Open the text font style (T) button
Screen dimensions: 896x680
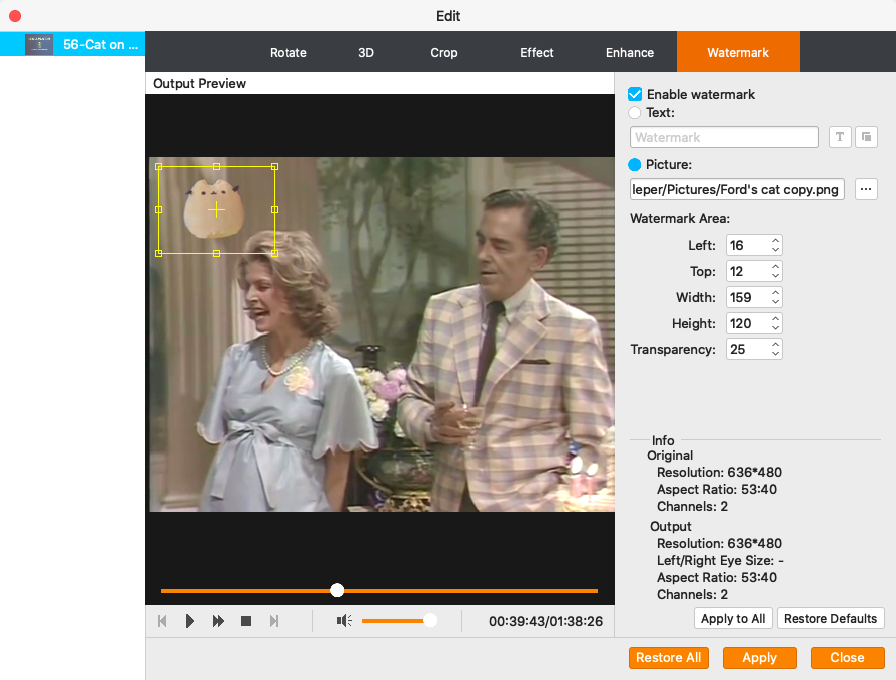pos(840,137)
